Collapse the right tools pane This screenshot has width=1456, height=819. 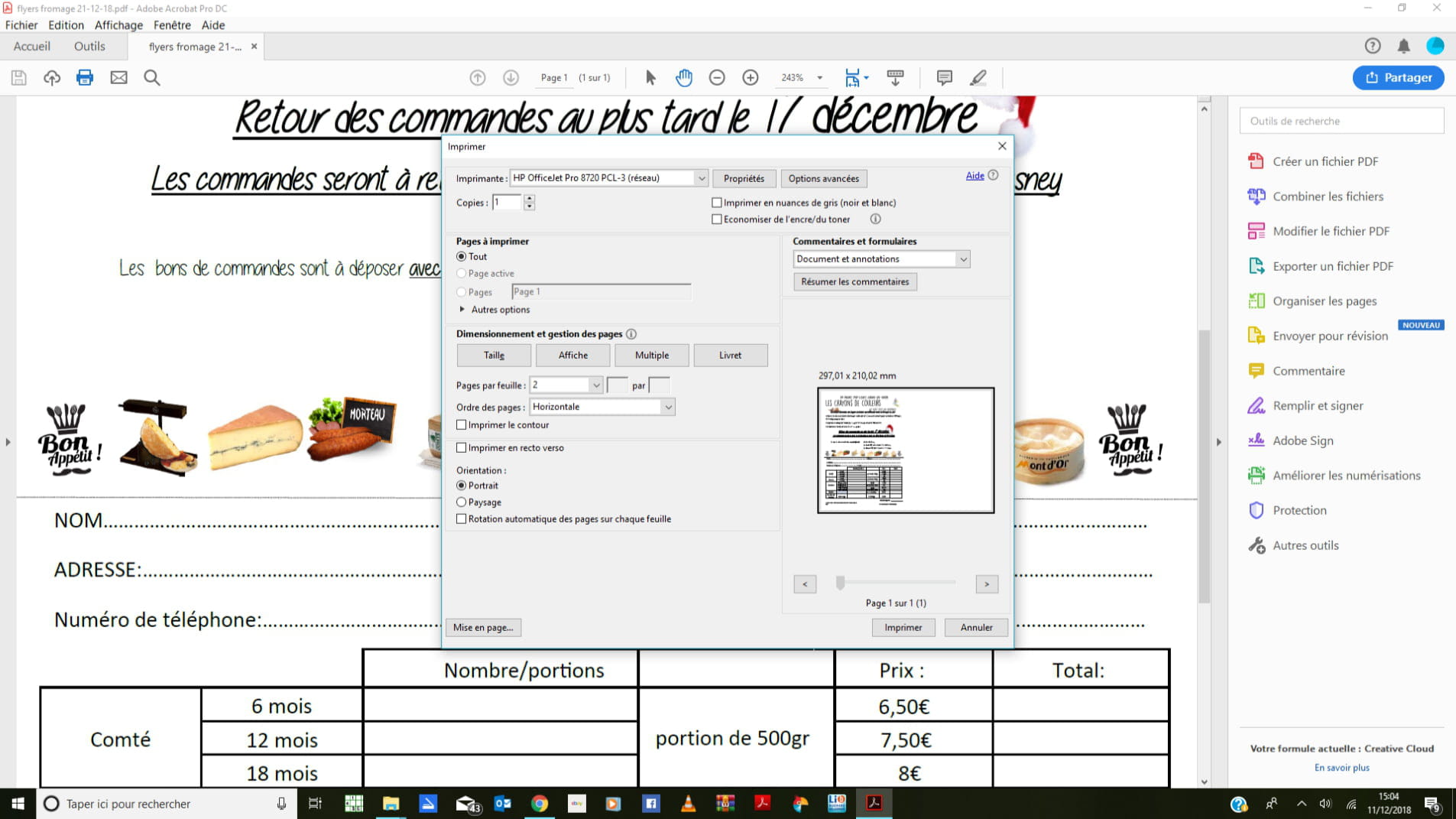[1219, 442]
